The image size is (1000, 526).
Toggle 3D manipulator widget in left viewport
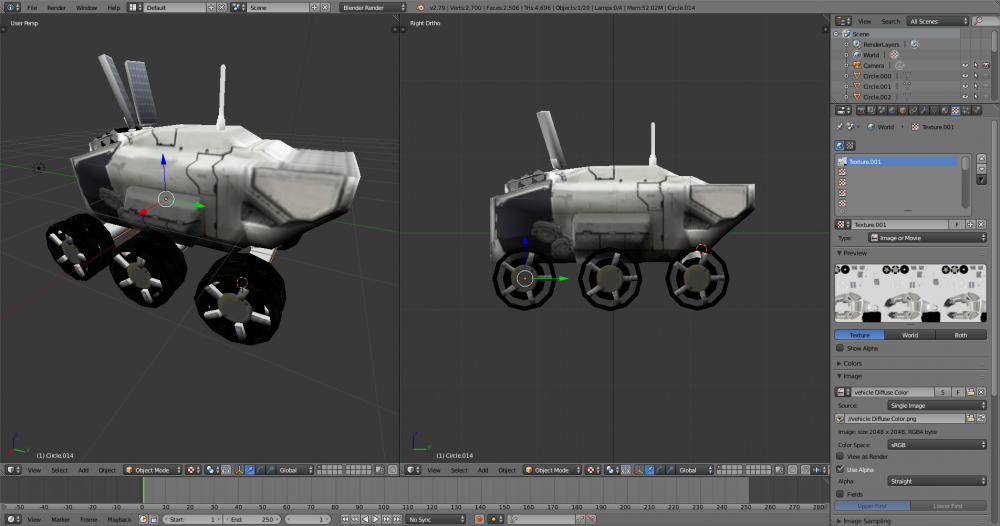pos(239,470)
